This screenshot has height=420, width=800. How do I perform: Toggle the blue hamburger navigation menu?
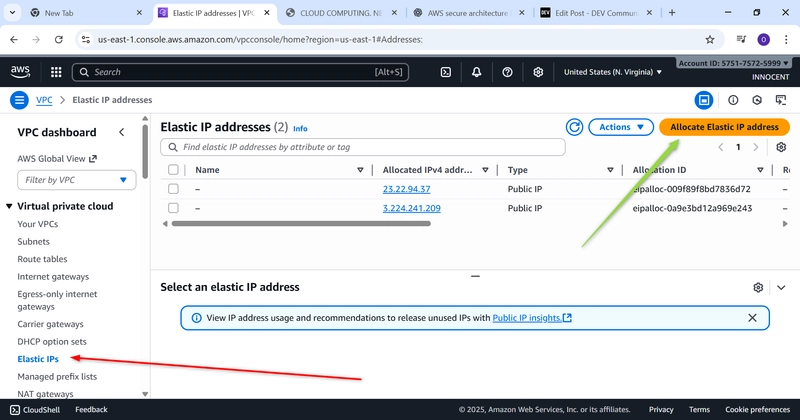pyautogui.click(x=19, y=100)
